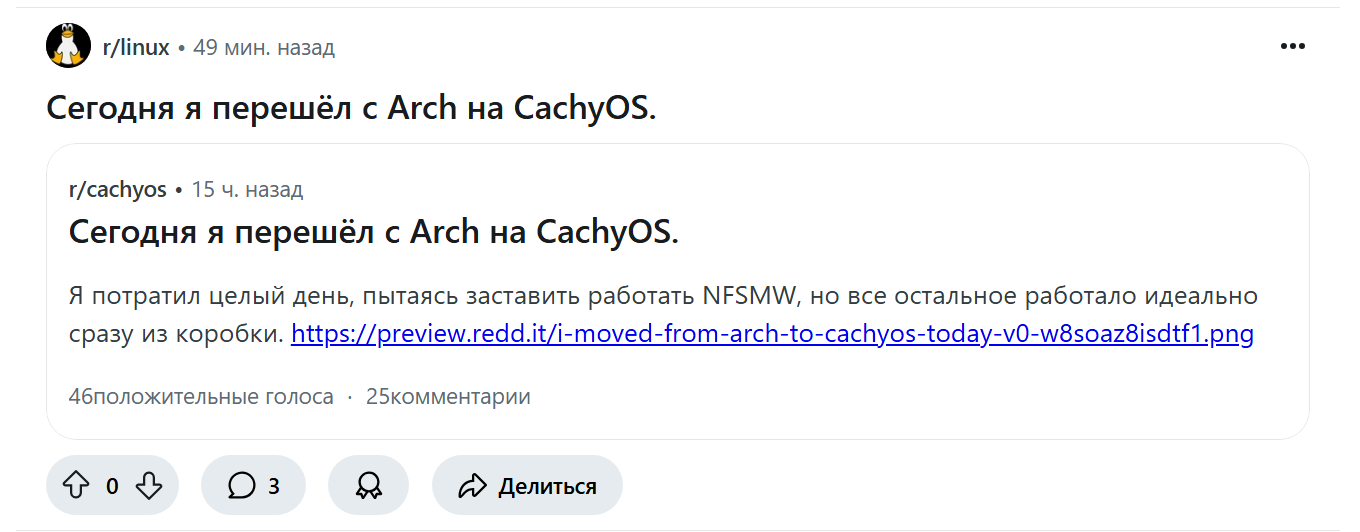
Task: Click the share arrow icon
Action: (x=471, y=486)
